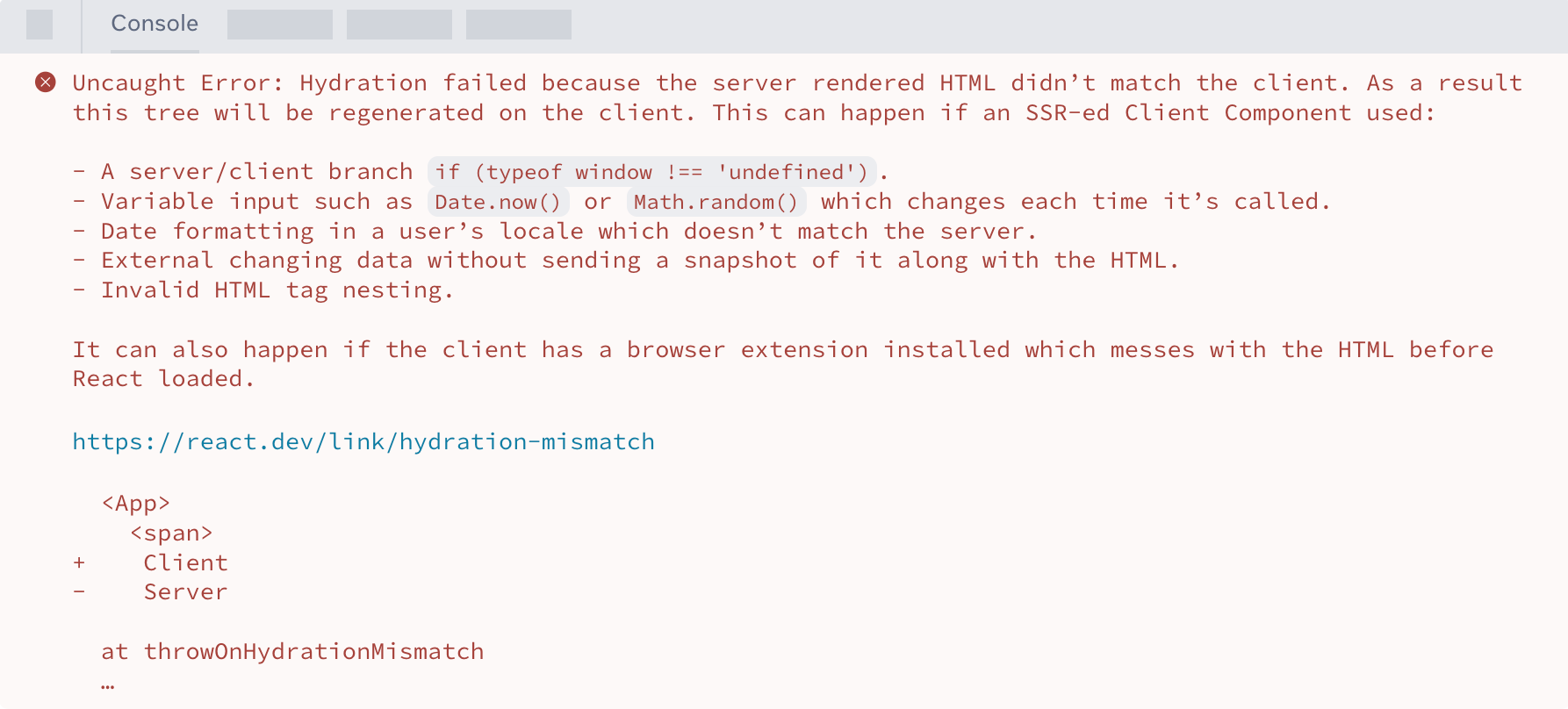Switch to the Console tab
The width and height of the screenshot is (1568, 709).
[155, 24]
